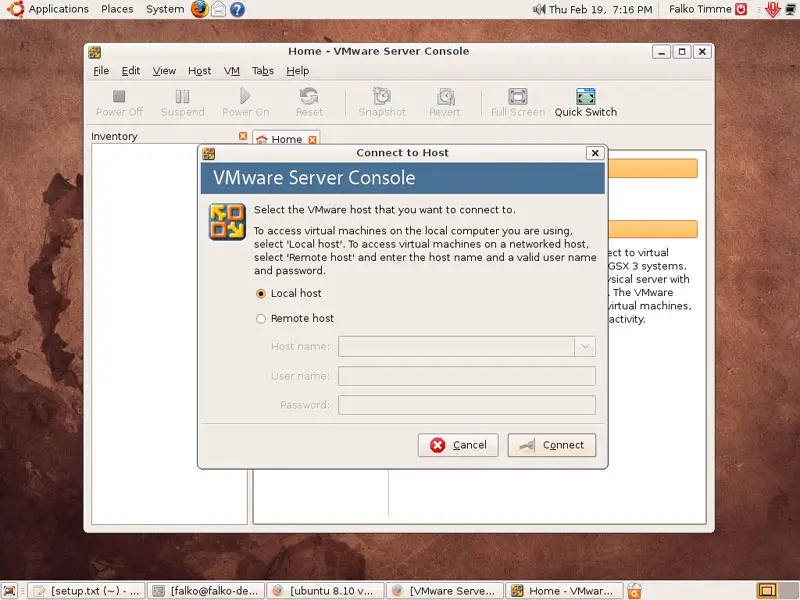Click the volume speaker icon in the panel
The width and height of the screenshot is (800, 600).
539,9
